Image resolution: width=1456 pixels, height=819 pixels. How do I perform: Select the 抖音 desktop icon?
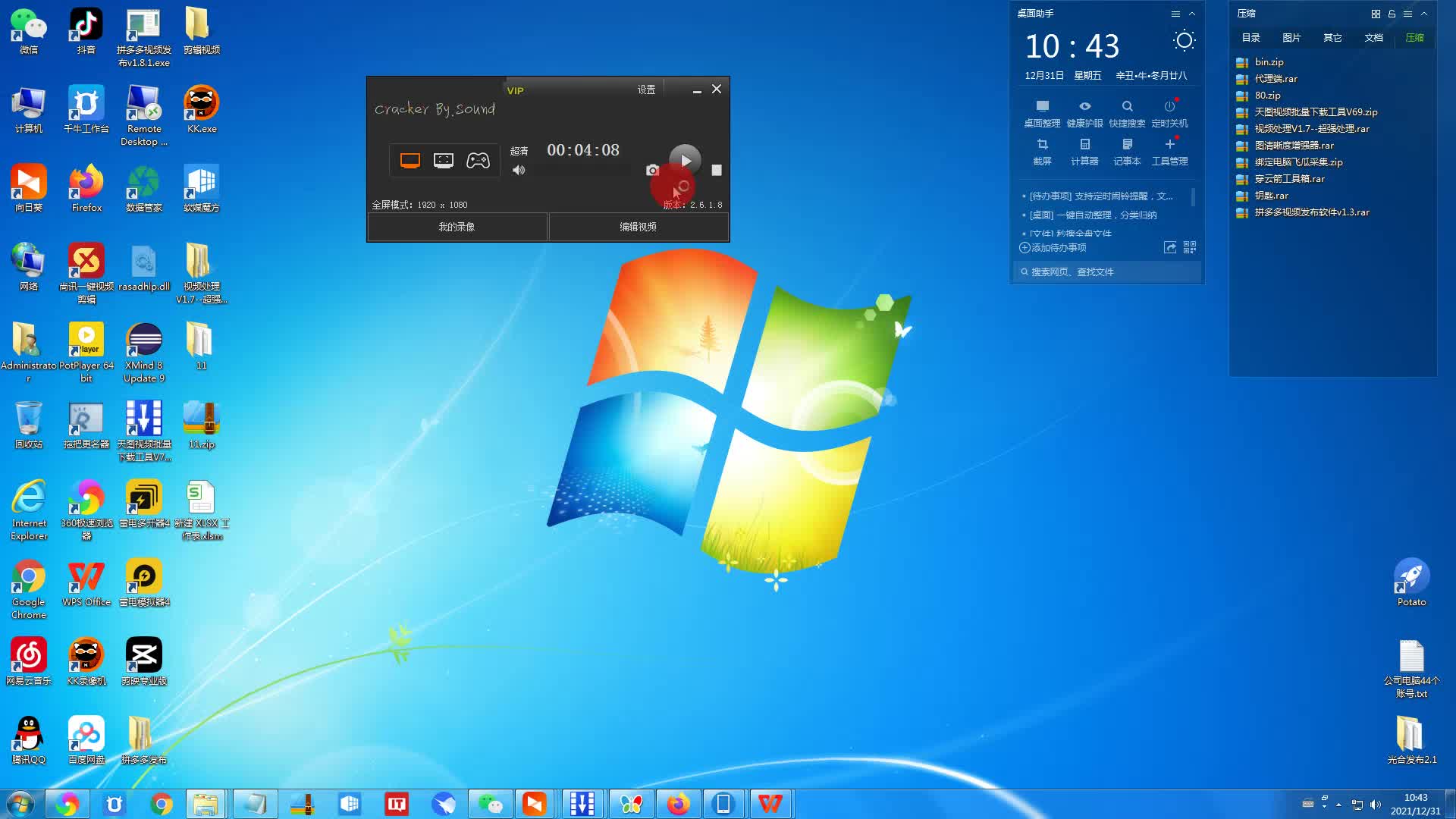coord(86,32)
